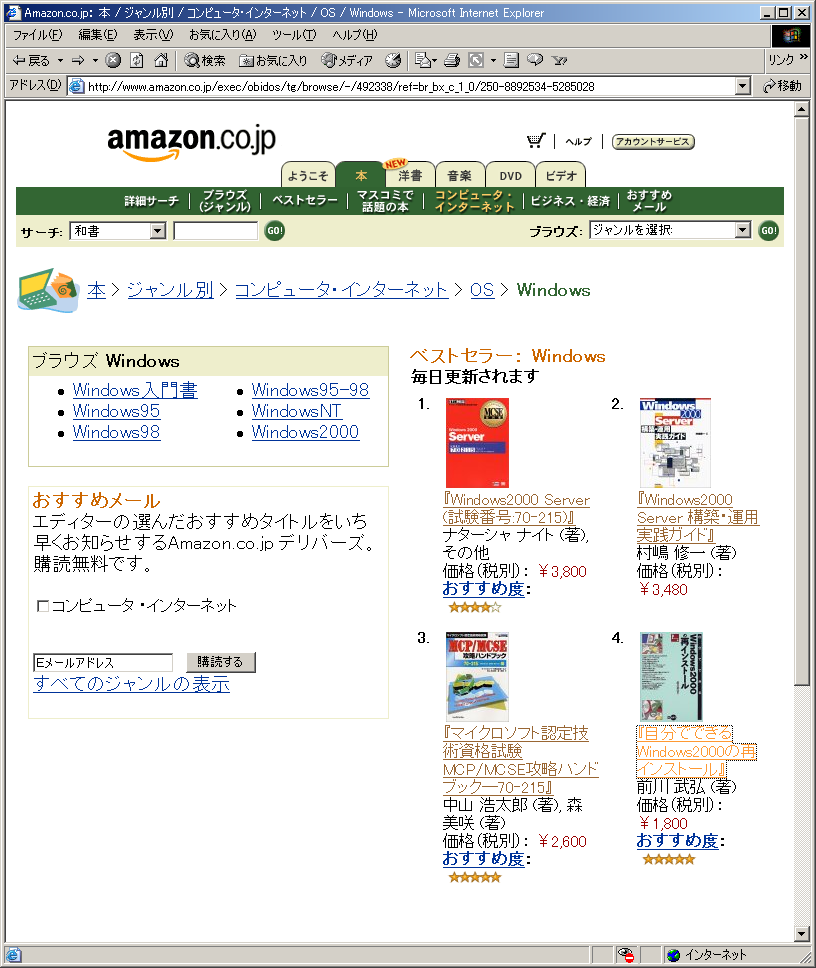Toggle the コンピュータ・インターネット newsletter checkbox
The width and height of the screenshot is (816, 968).
(43, 606)
